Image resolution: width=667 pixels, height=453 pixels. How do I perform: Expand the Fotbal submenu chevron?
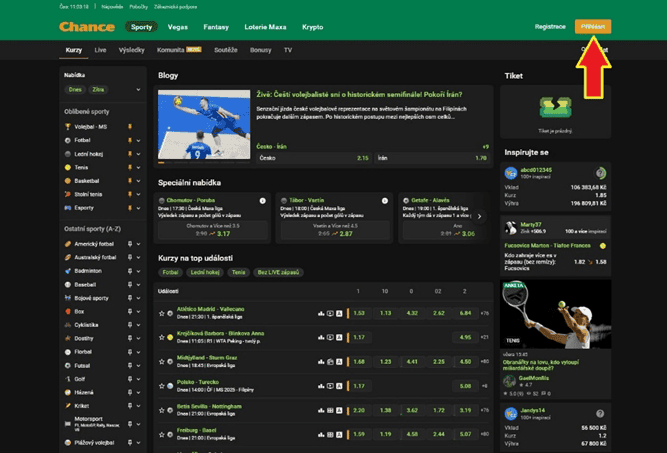point(138,140)
